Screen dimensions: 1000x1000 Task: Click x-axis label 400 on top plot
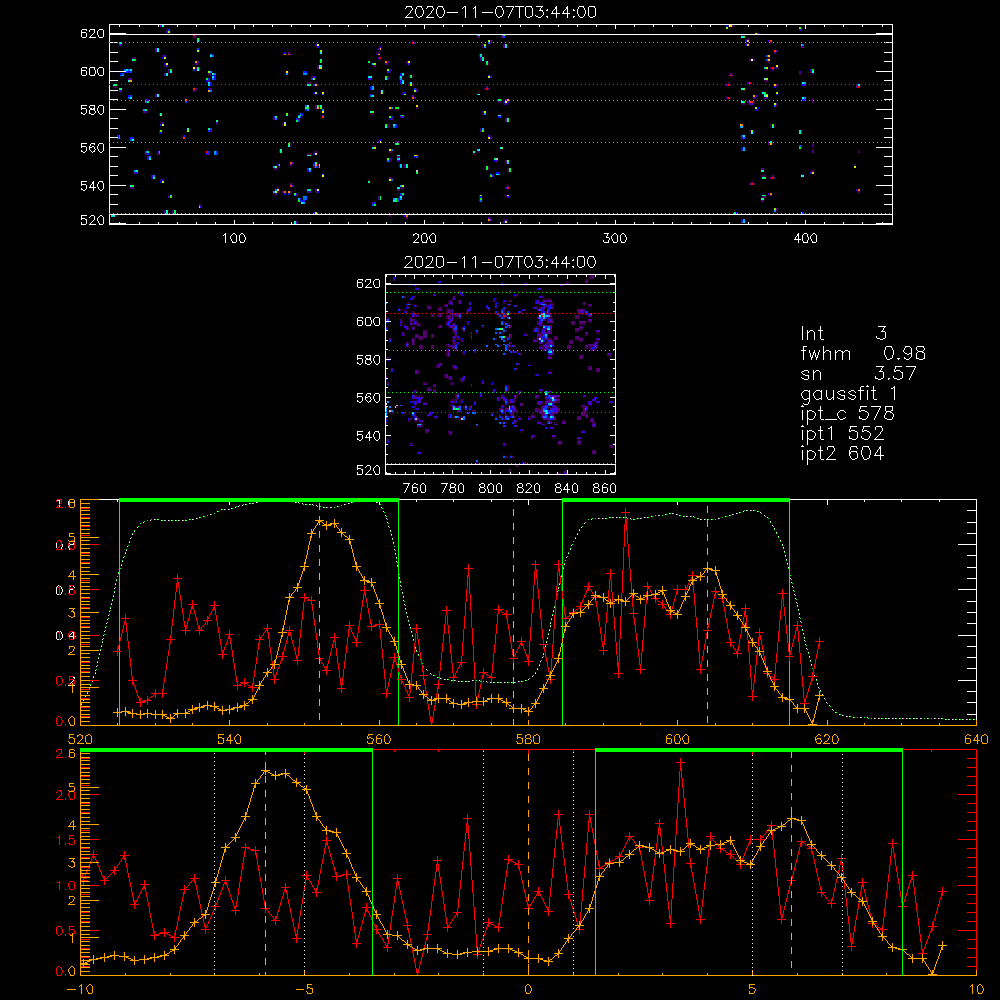[x=805, y=239]
